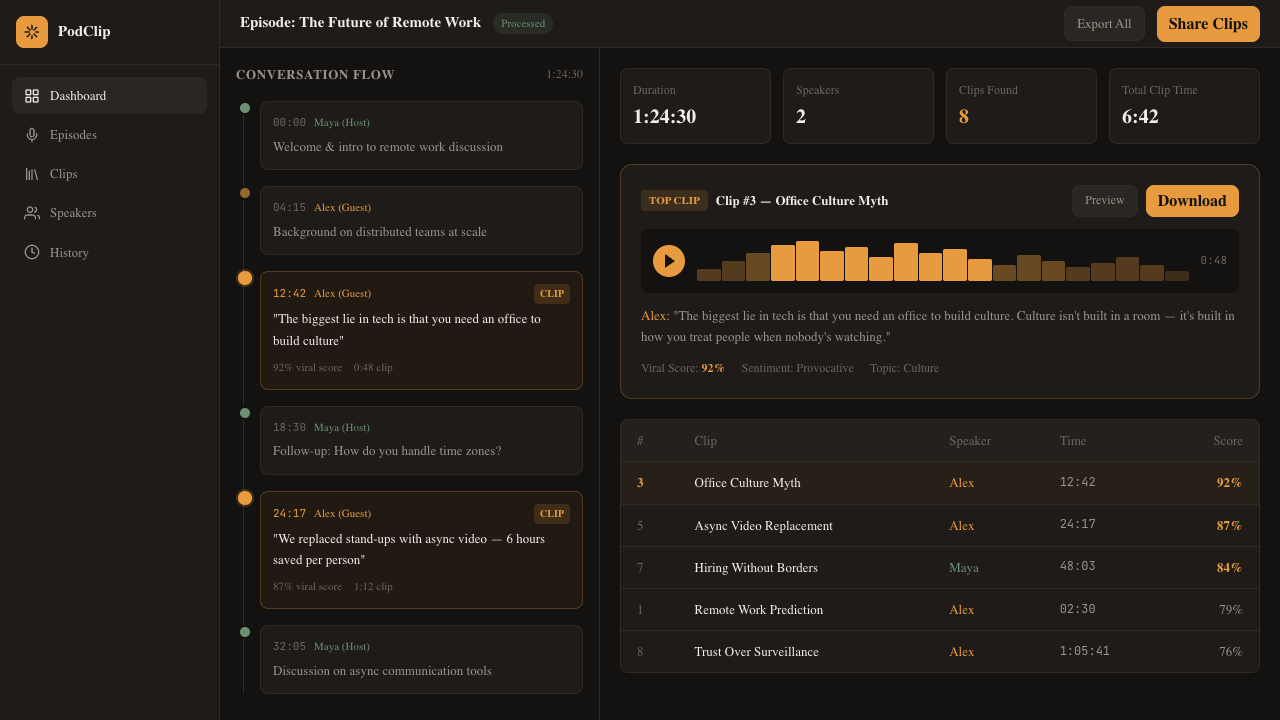
Task: Sort table by Clip column header
Action: 706,441
